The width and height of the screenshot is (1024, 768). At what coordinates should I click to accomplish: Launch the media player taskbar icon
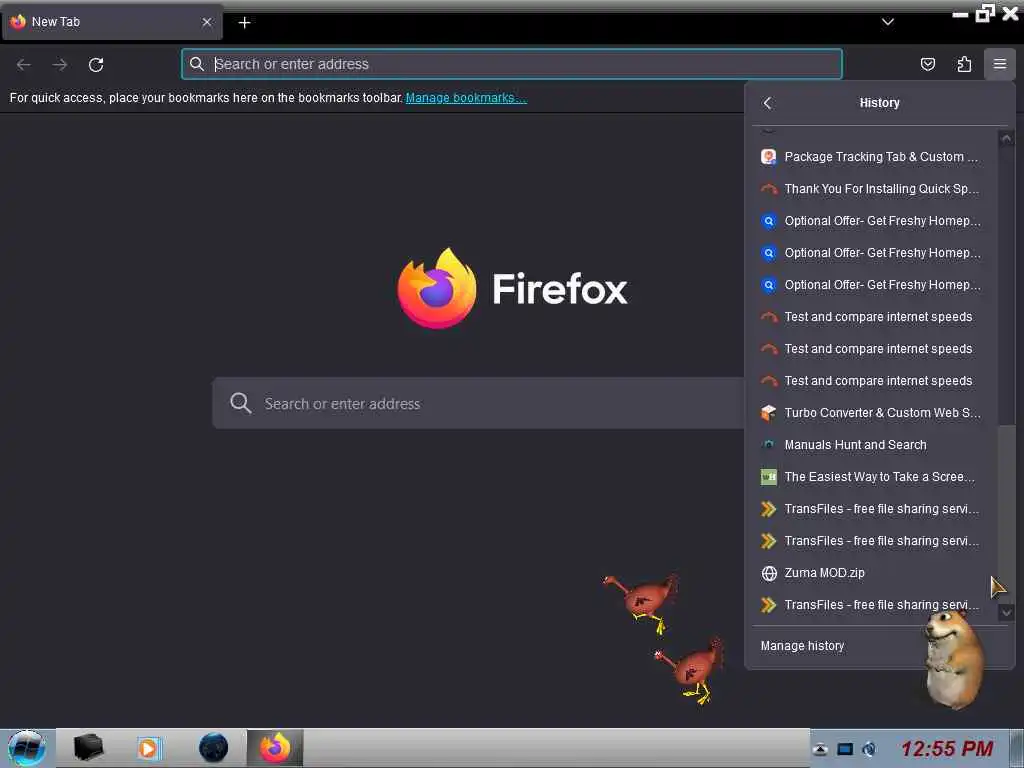click(x=149, y=748)
